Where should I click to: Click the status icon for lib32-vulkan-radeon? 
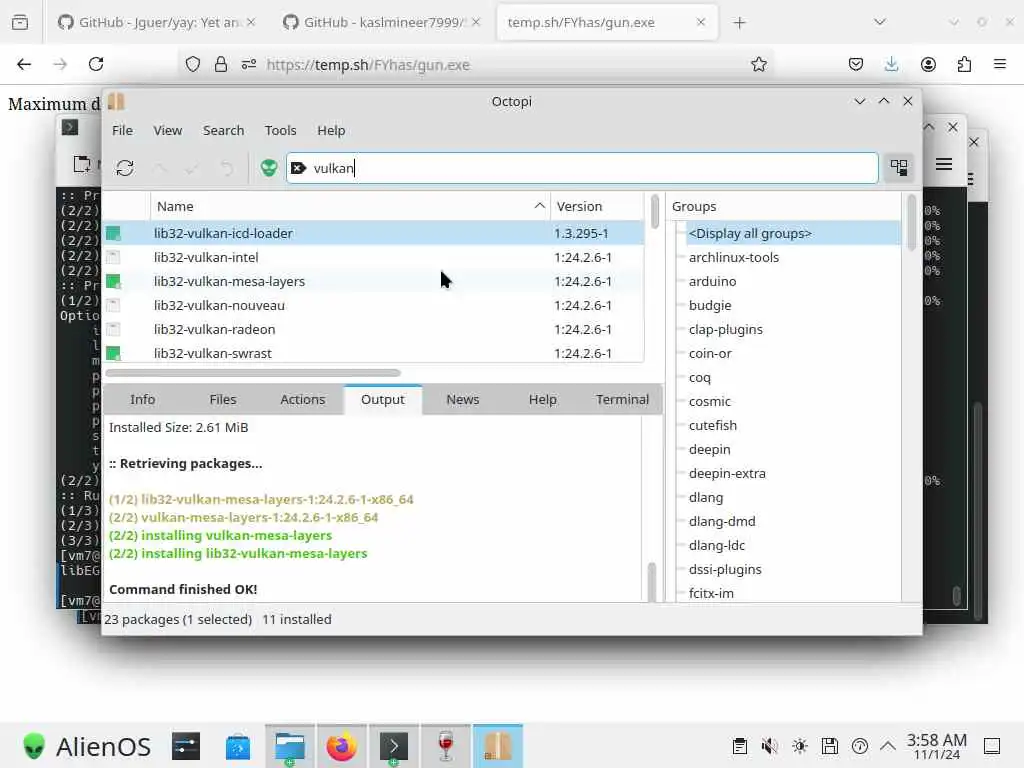pos(114,329)
